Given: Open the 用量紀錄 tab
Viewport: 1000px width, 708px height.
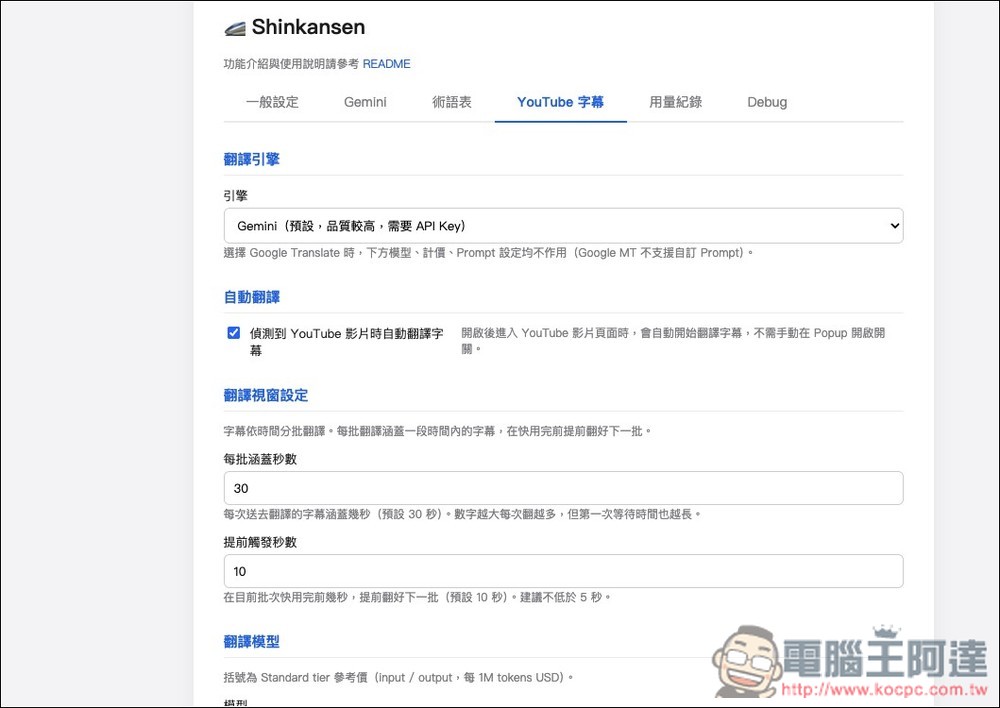Looking at the screenshot, I should tap(675, 102).
